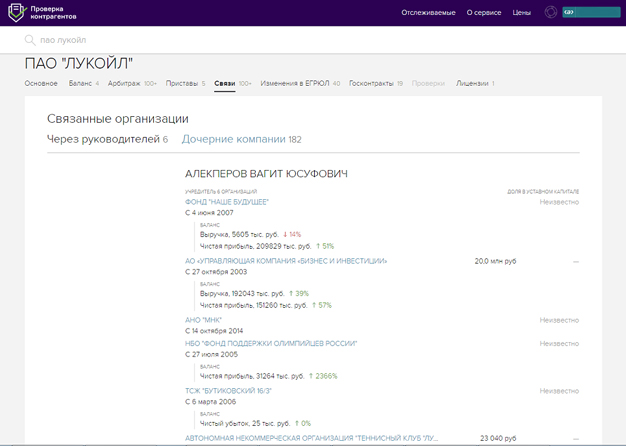Switch to the Основное tab
The image size is (626, 446).
[x=41, y=83]
